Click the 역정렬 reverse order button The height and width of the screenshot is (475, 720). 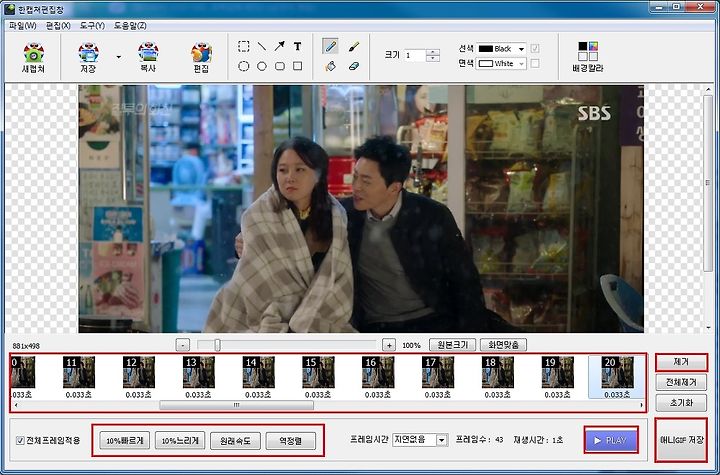(291, 441)
